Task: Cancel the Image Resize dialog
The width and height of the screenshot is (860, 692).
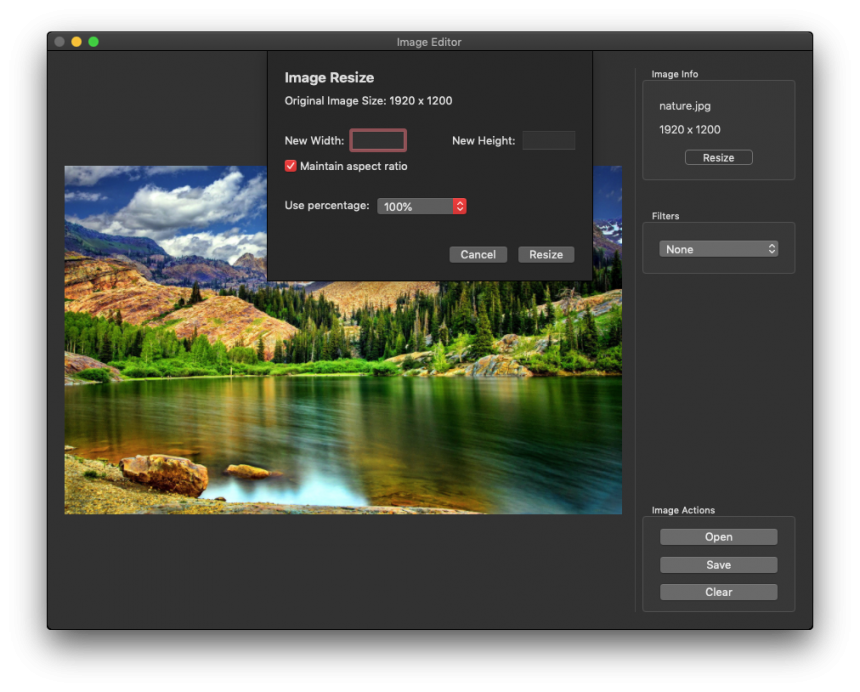Action: pos(478,254)
